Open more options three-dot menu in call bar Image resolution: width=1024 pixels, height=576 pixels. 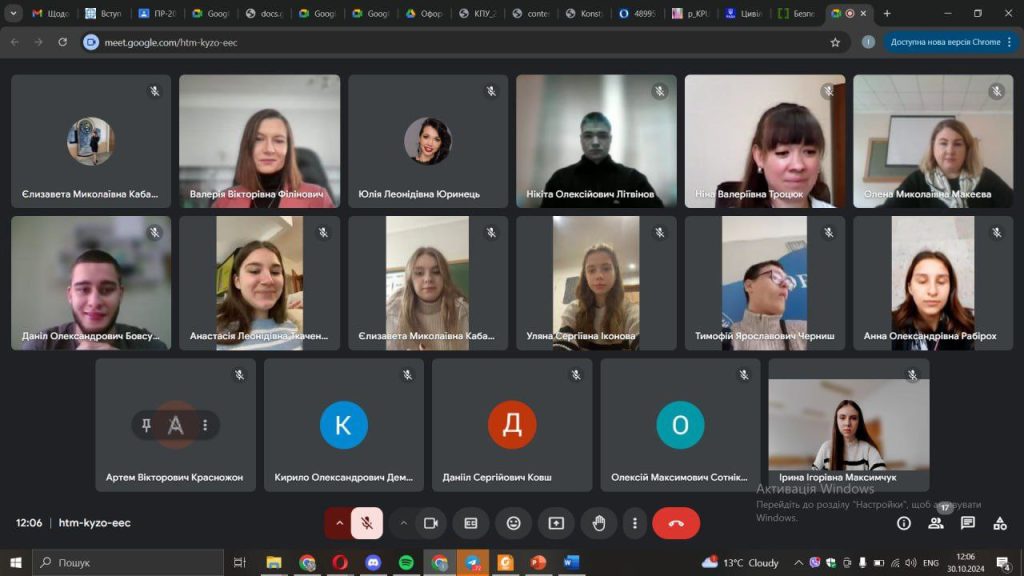pyautogui.click(x=634, y=523)
